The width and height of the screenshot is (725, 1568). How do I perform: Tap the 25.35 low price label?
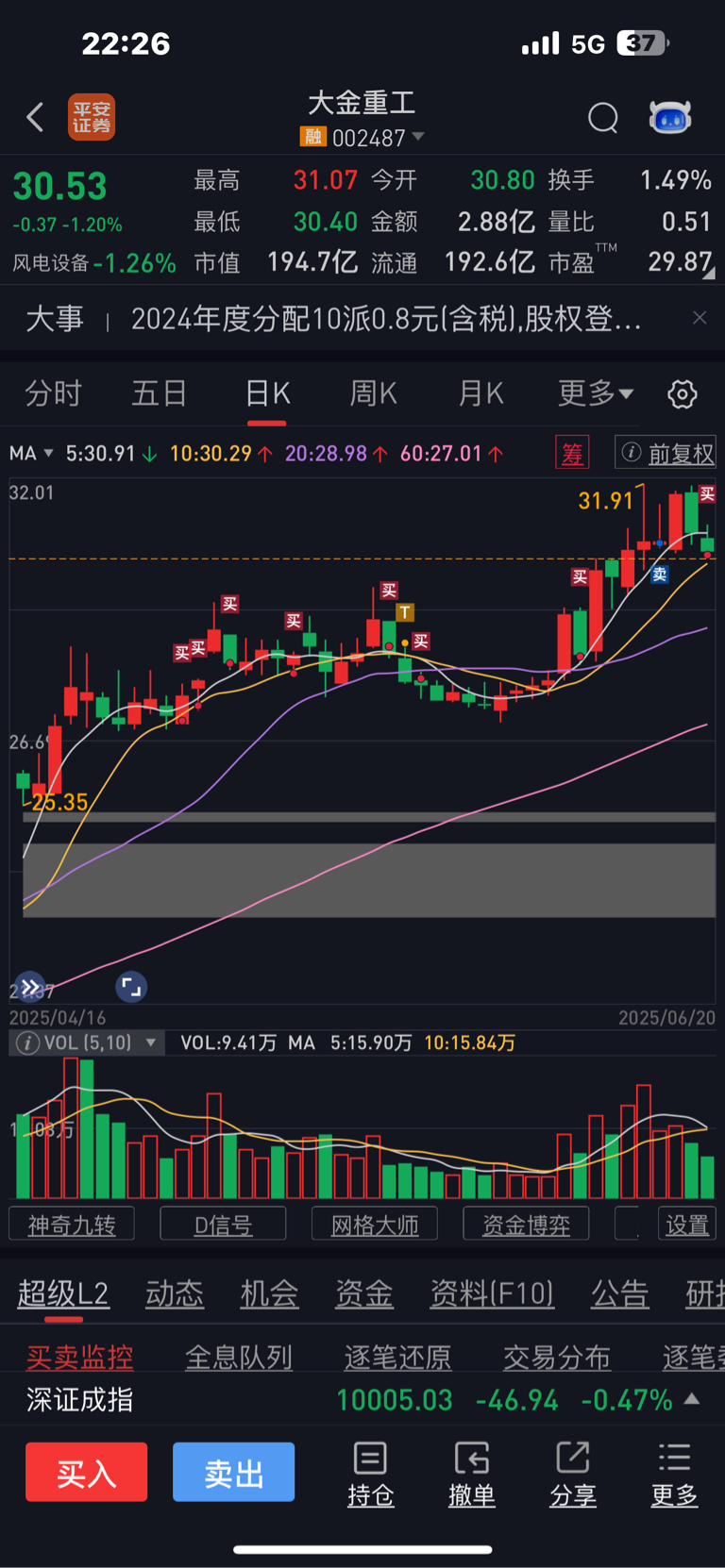point(59,803)
